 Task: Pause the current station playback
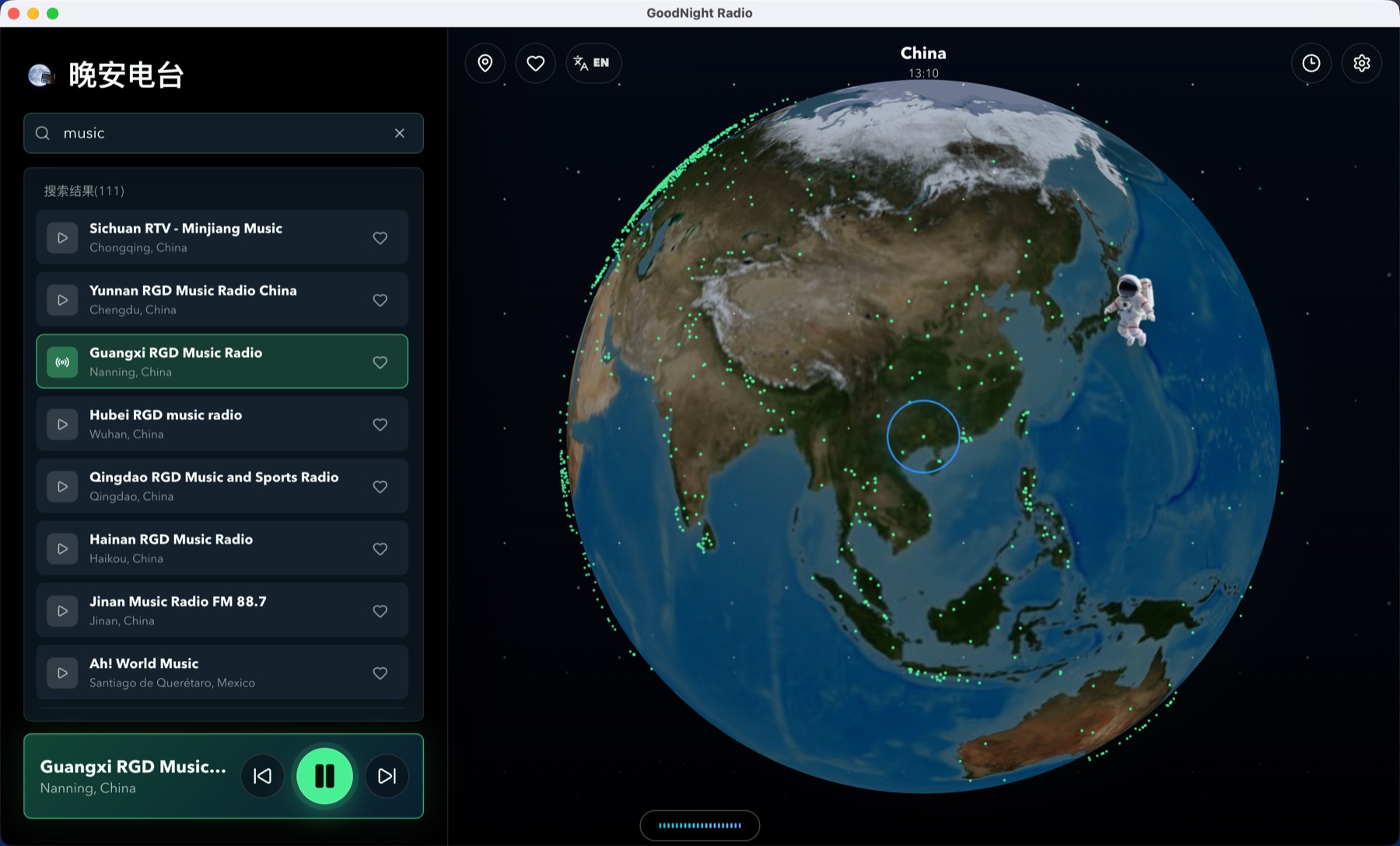[324, 776]
